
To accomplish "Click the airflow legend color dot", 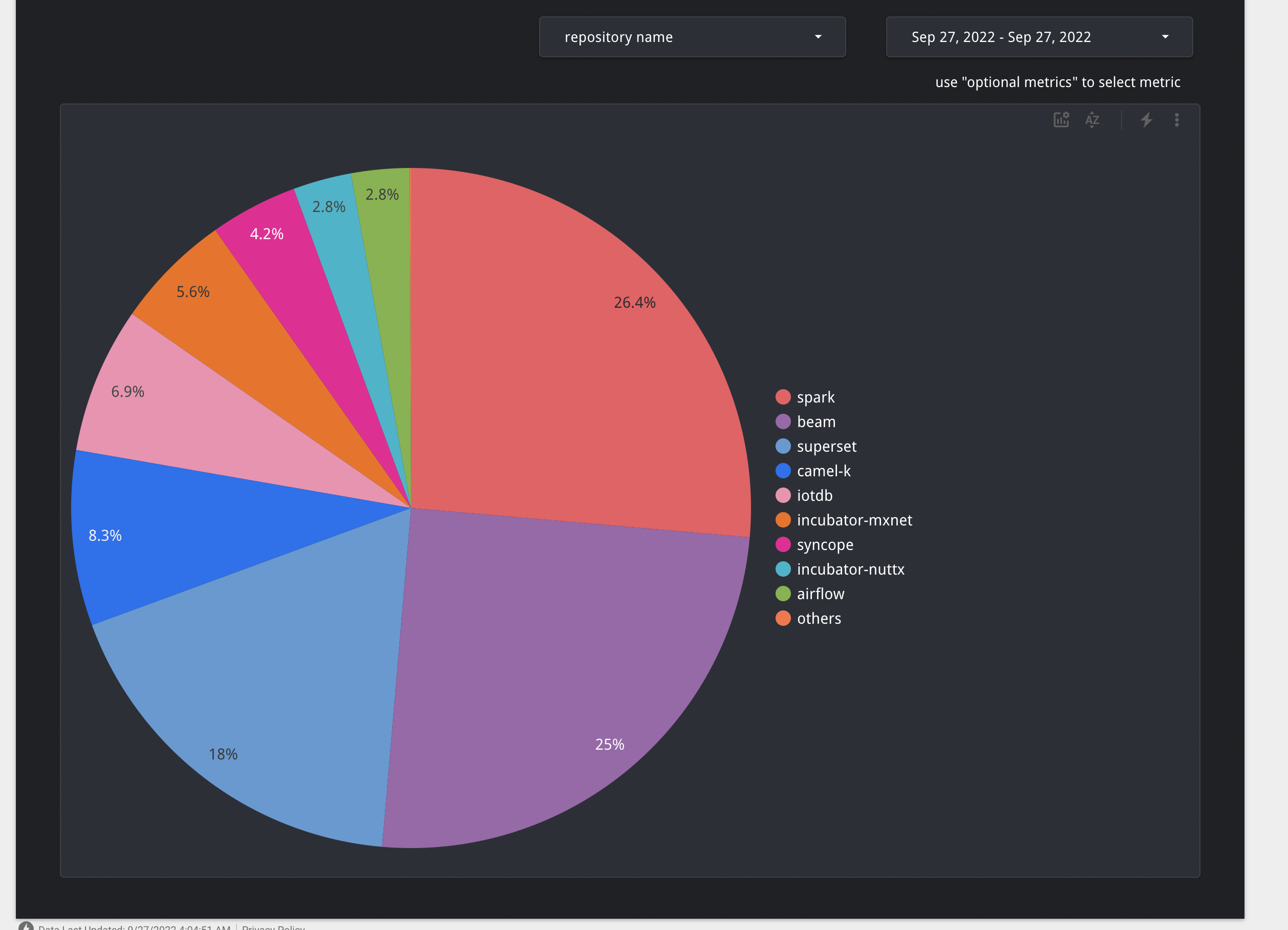I will 783,594.
